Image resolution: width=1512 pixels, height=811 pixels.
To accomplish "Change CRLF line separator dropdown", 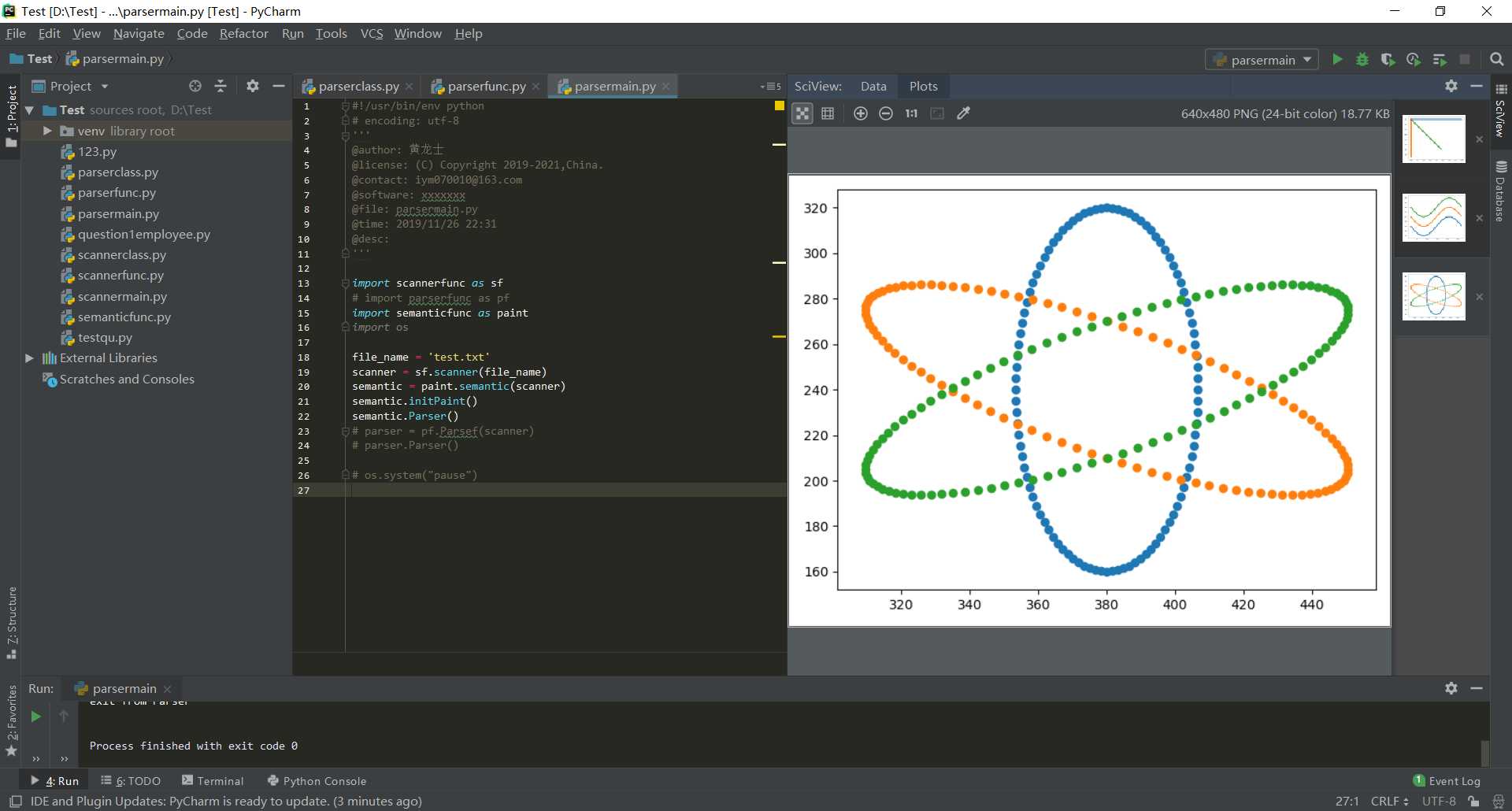I will (1389, 802).
